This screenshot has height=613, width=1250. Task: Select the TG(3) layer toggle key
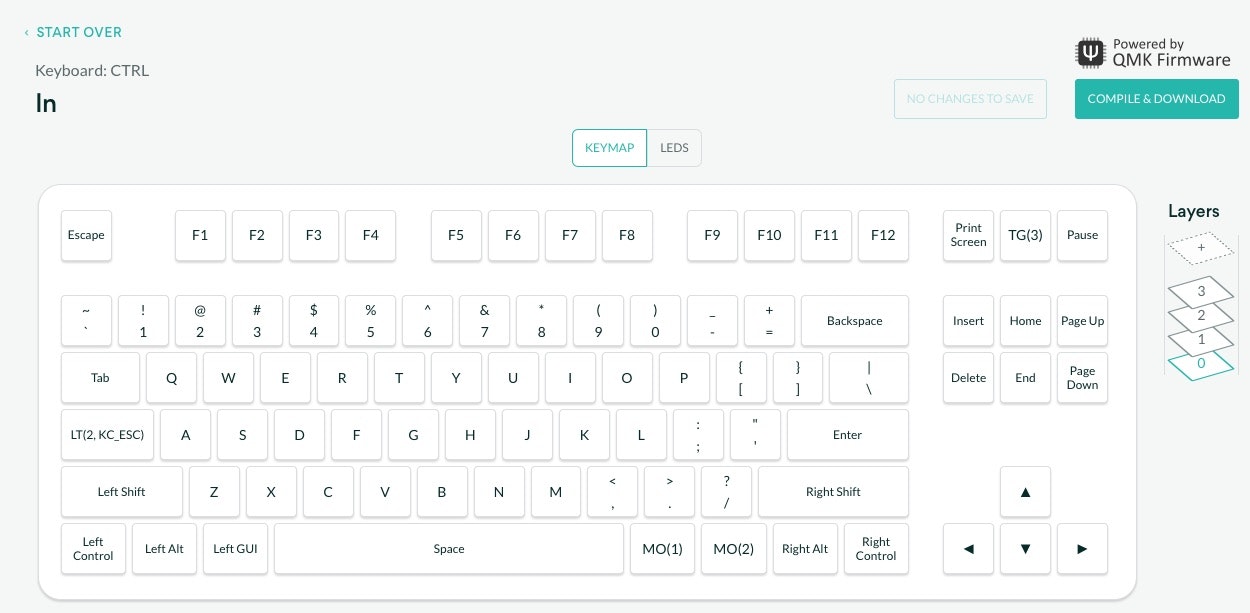point(1025,235)
